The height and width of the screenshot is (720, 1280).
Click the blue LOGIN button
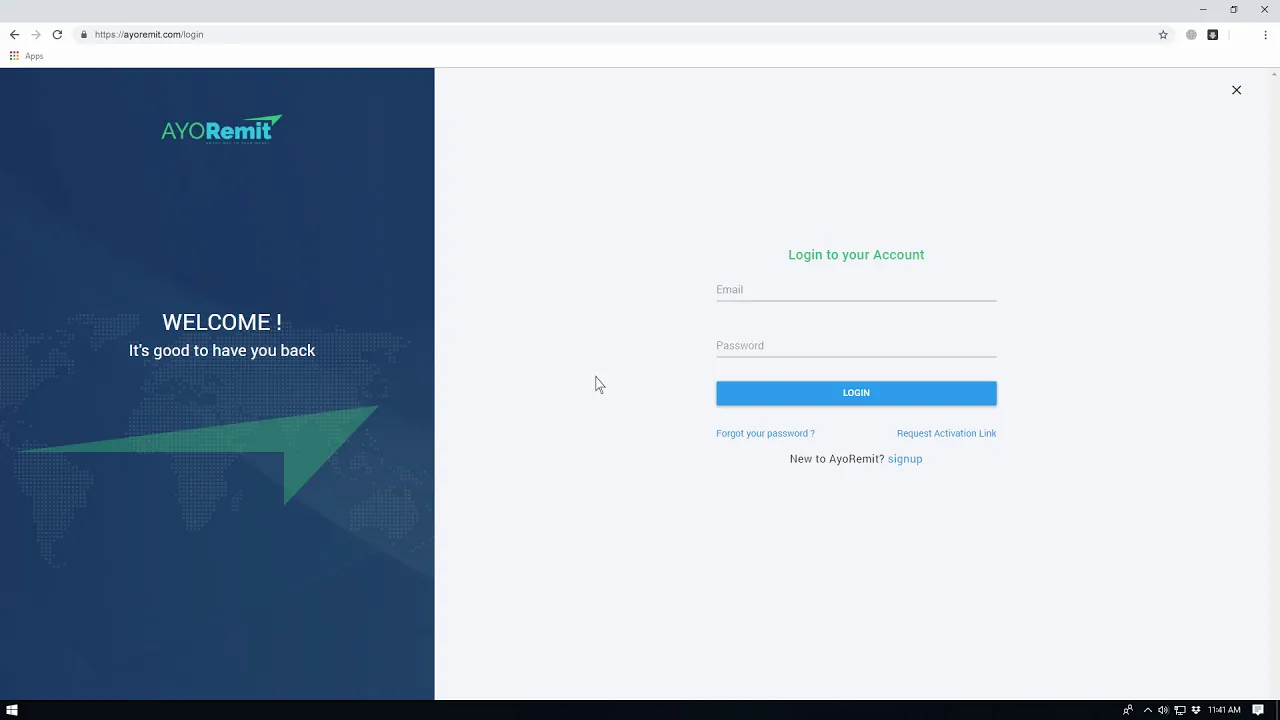point(856,393)
